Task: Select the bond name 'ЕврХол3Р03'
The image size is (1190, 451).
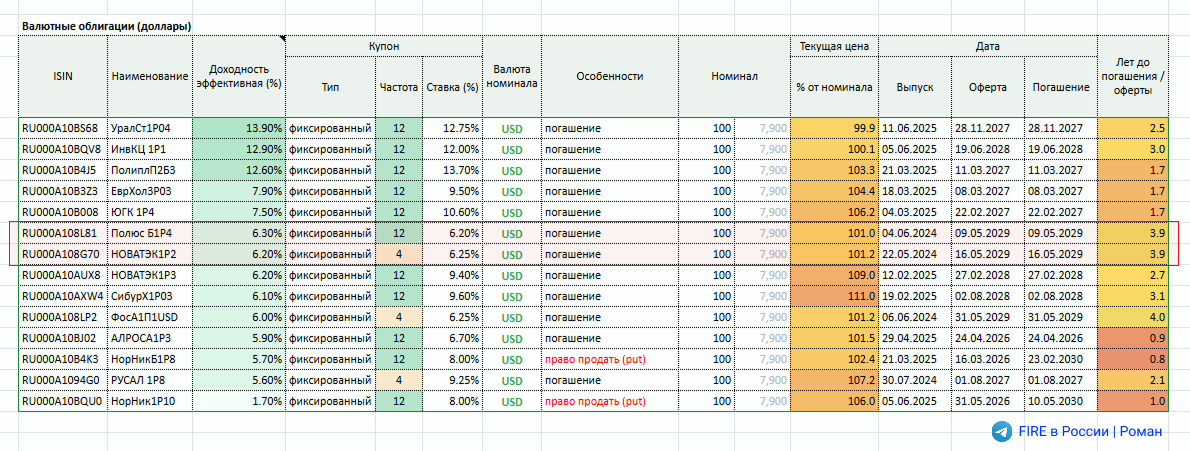Action: point(150,191)
